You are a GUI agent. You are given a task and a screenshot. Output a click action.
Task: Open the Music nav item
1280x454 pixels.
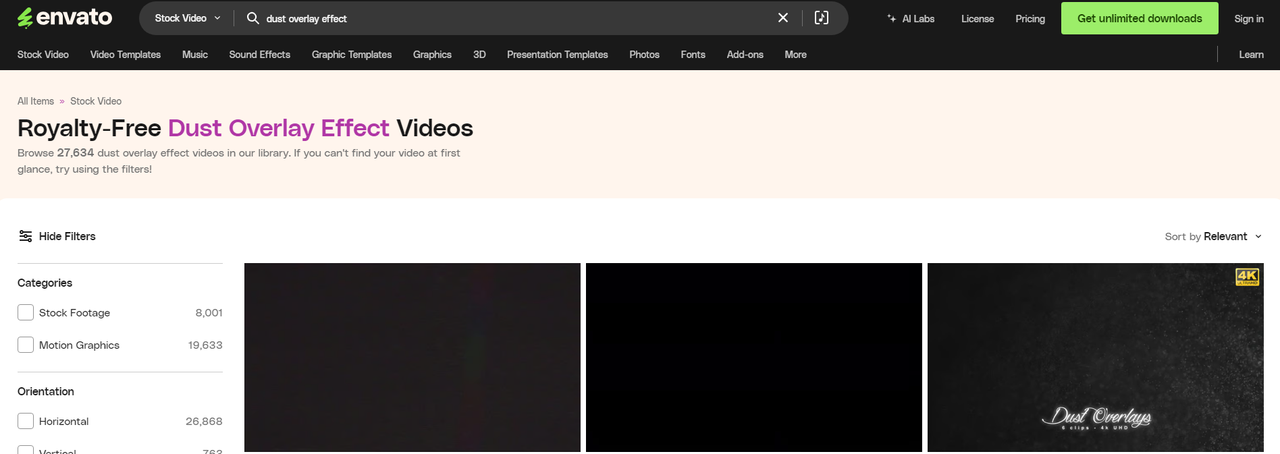(x=195, y=55)
